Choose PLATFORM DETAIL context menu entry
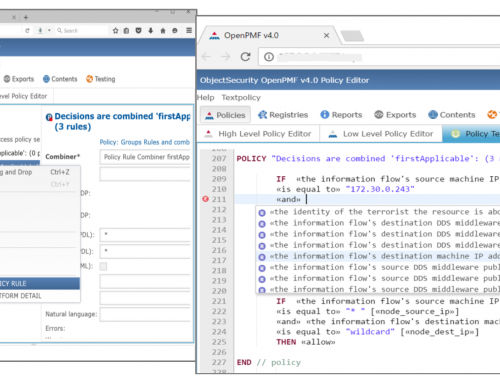Viewport: 500px width, 383px height. [x=39, y=296]
